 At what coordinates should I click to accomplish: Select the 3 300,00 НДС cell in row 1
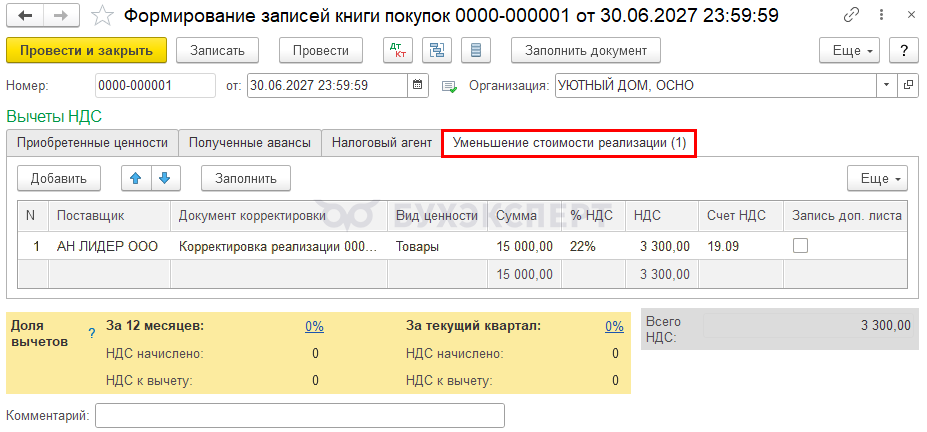pyautogui.click(x=662, y=246)
